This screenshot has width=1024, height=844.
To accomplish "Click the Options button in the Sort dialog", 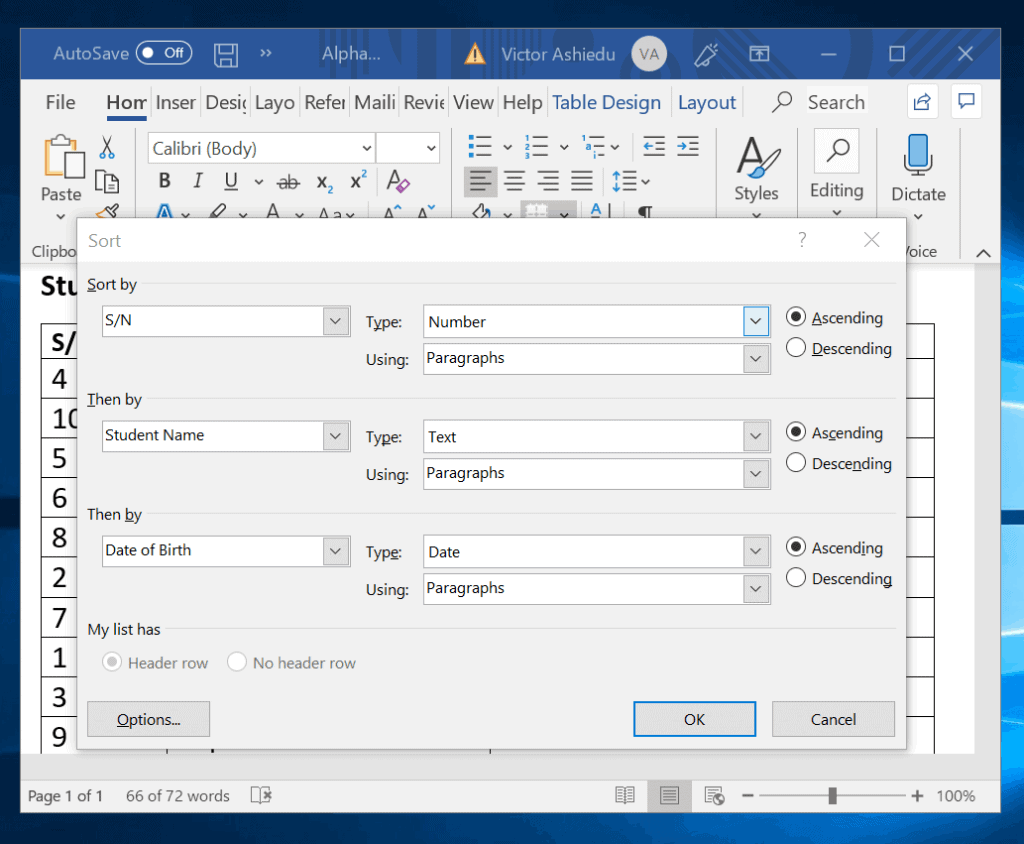I will point(148,719).
